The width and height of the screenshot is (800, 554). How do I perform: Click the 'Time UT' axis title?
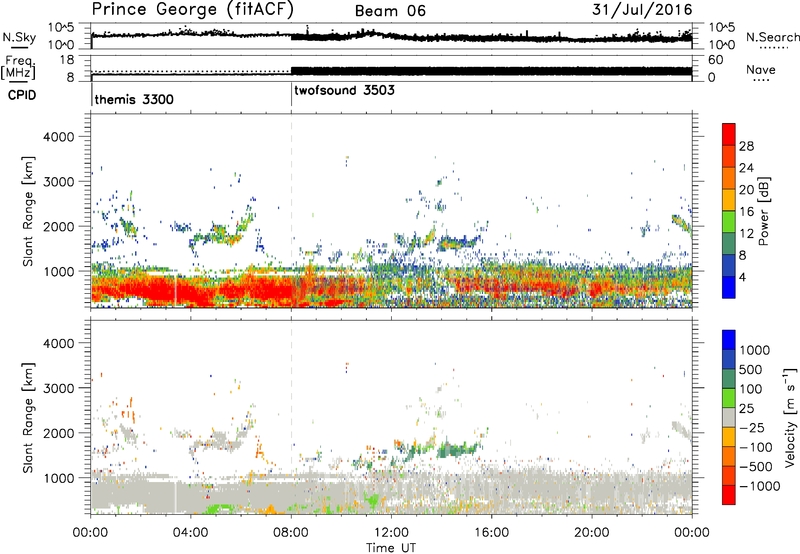coord(391,548)
